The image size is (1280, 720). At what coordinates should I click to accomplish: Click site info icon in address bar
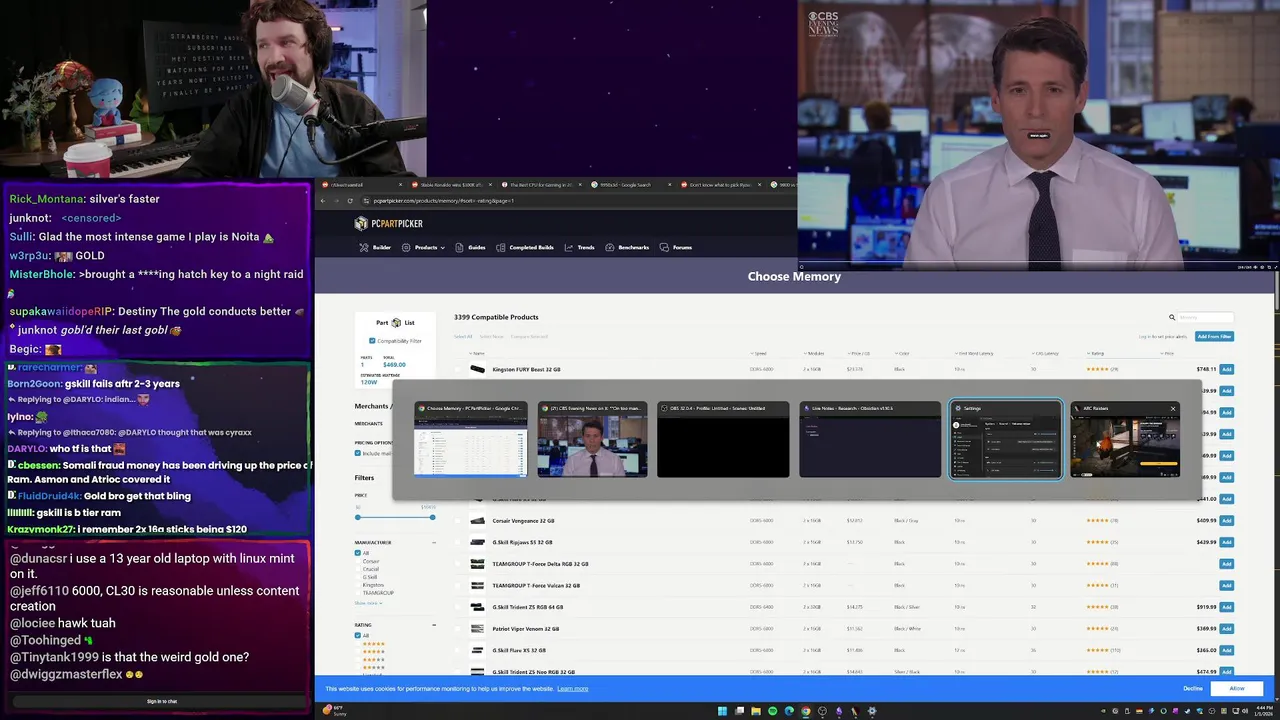pyautogui.click(x=366, y=201)
